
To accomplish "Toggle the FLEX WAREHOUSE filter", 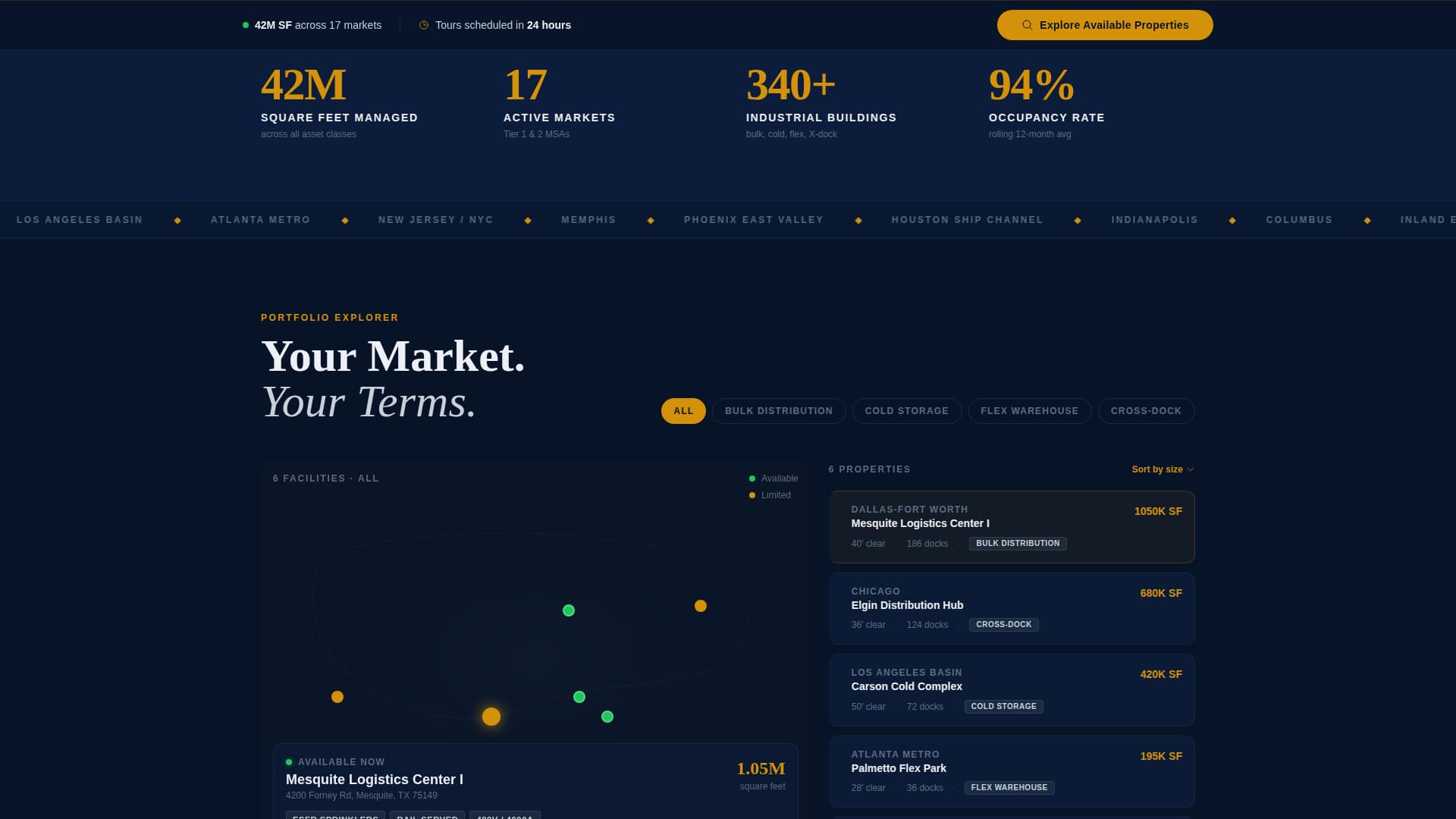I will point(1029,410).
